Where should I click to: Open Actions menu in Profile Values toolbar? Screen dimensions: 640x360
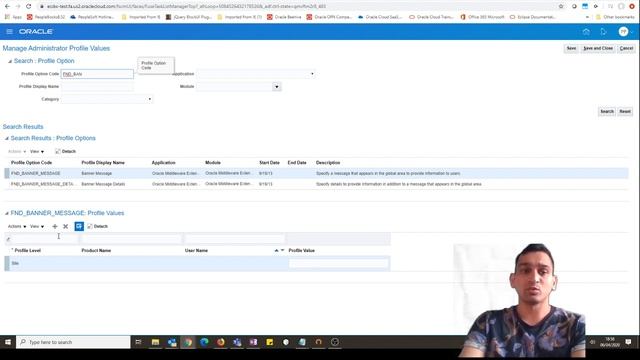coord(17,226)
